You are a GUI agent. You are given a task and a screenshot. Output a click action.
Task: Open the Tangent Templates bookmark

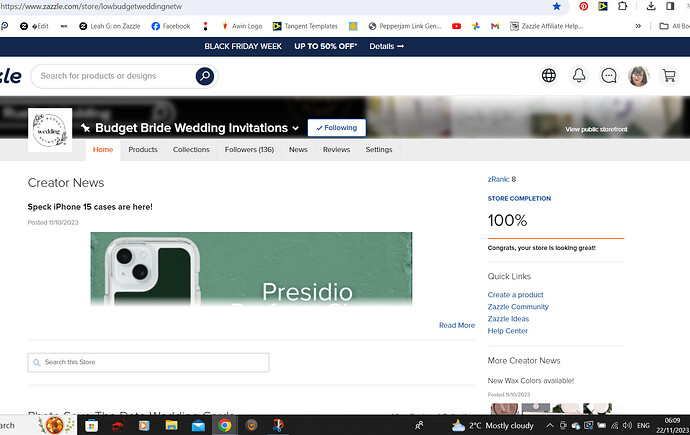pos(305,26)
